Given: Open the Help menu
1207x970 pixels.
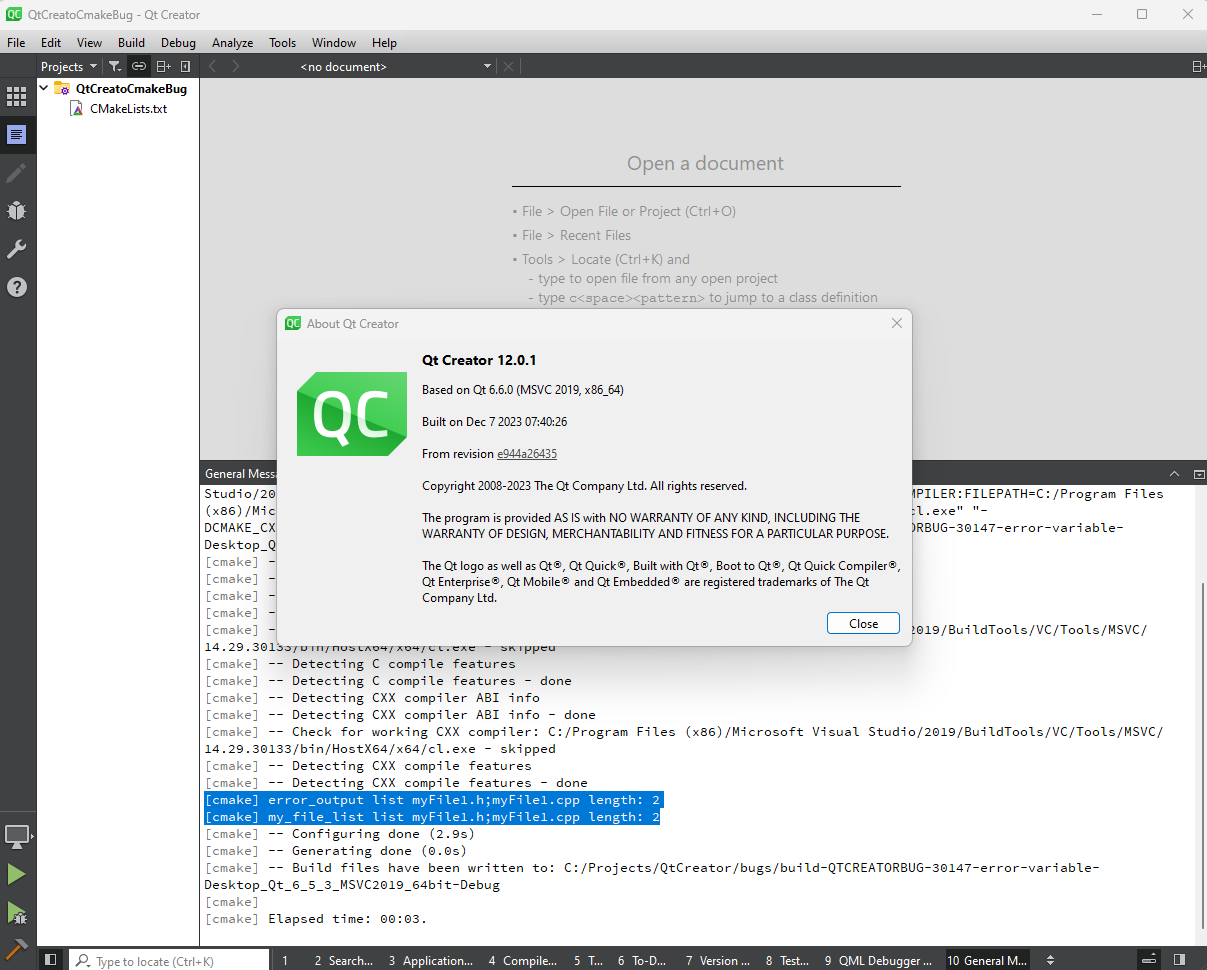Looking at the screenshot, I should coord(384,42).
